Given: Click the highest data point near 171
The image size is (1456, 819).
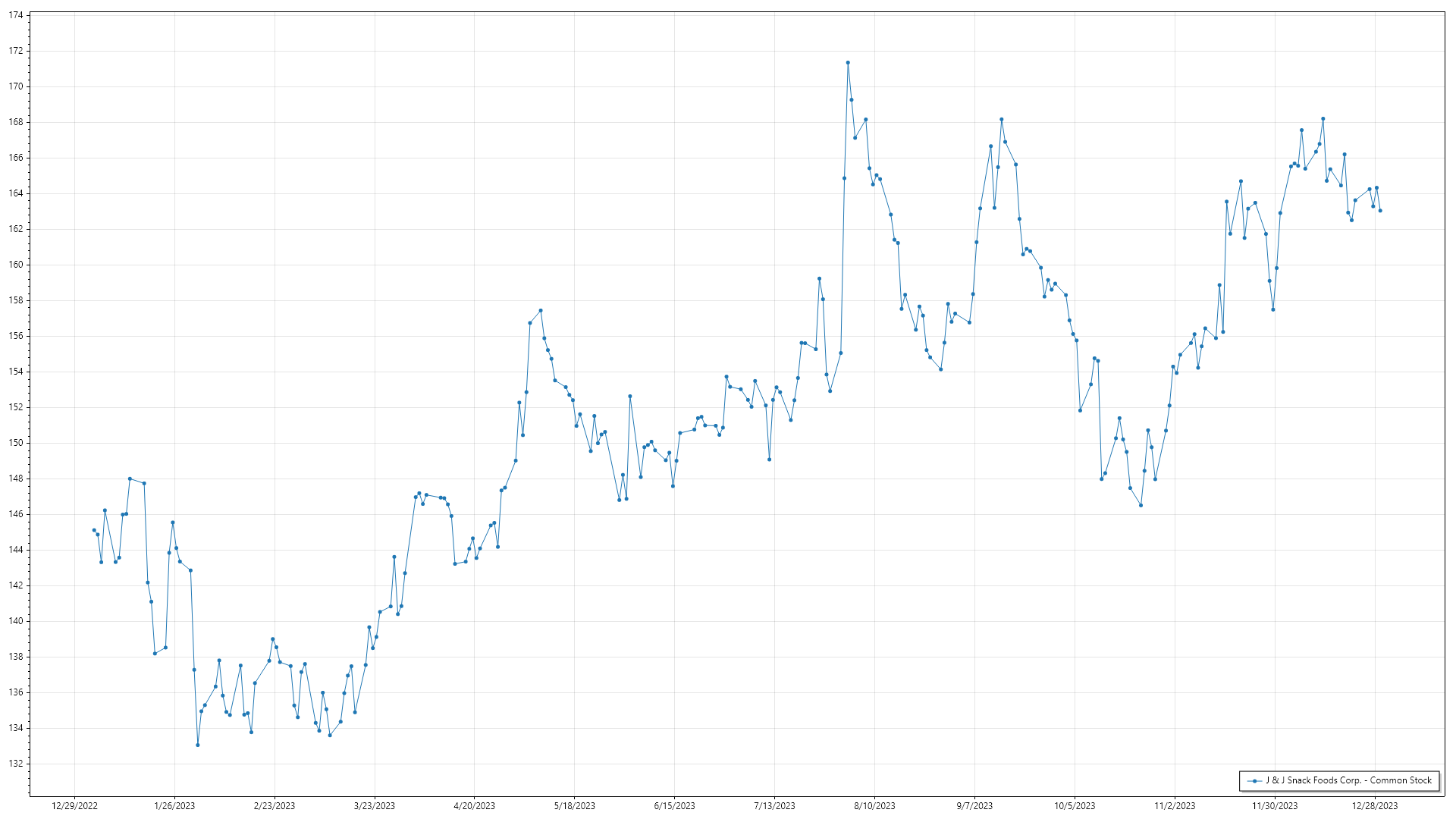Looking at the screenshot, I should 848,63.
